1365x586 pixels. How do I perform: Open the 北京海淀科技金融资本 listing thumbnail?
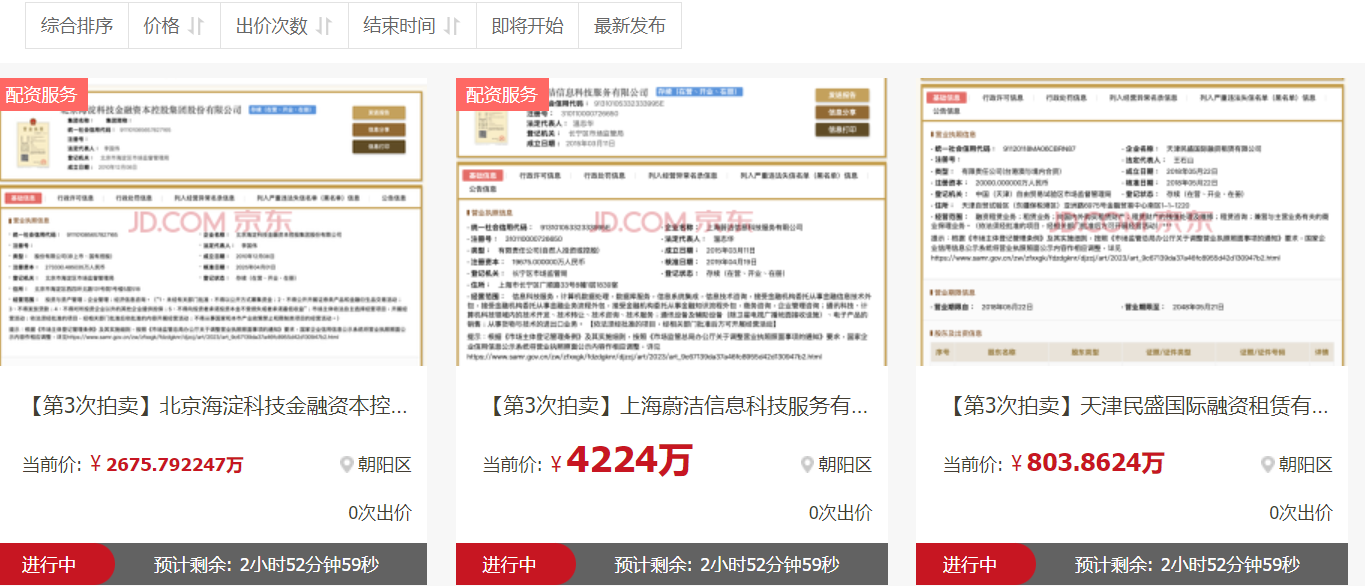(x=213, y=222)
